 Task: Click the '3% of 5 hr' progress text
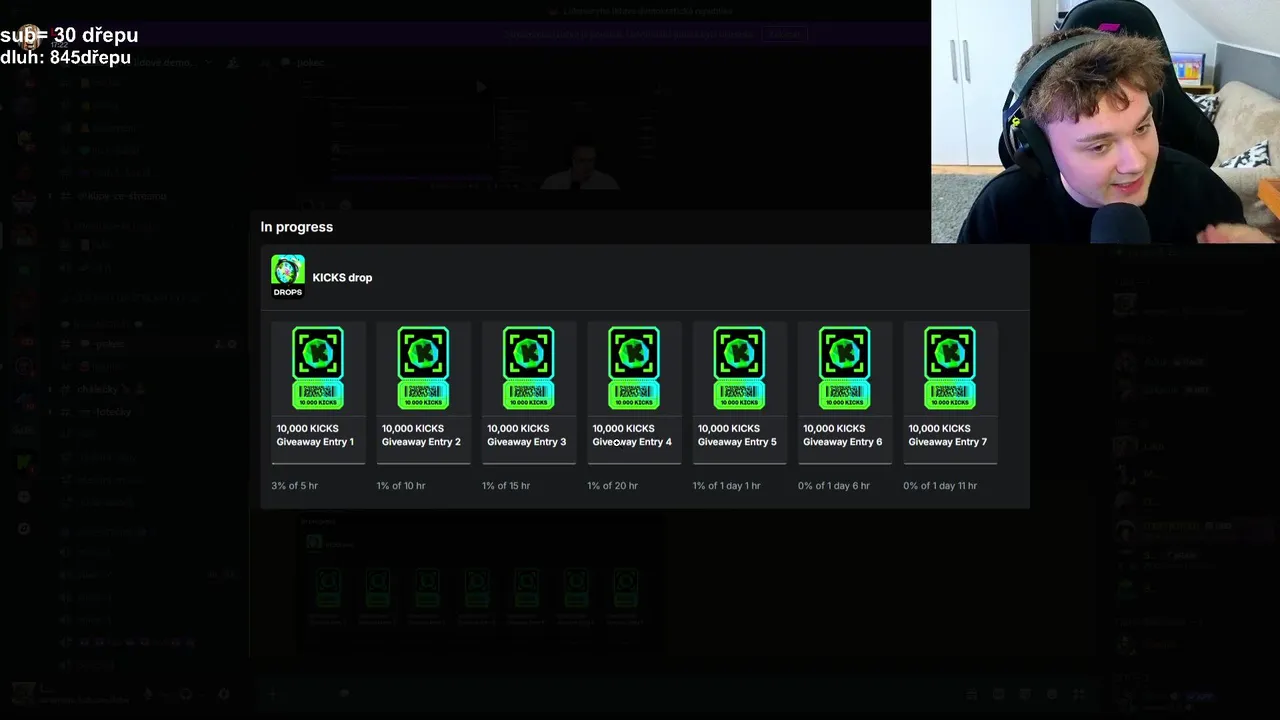295,485
